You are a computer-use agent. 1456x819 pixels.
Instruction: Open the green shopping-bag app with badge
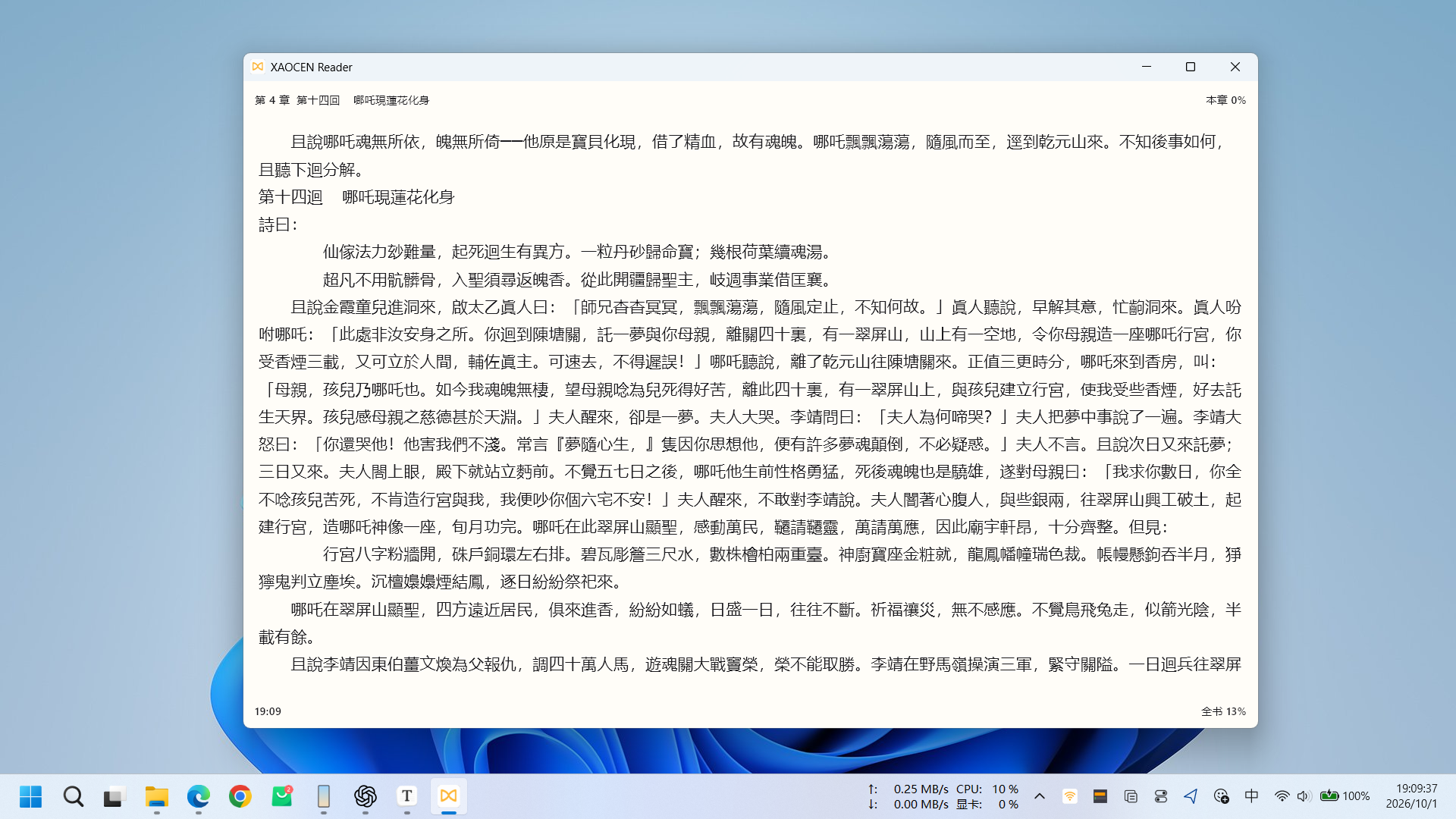[x=282, y=796]
